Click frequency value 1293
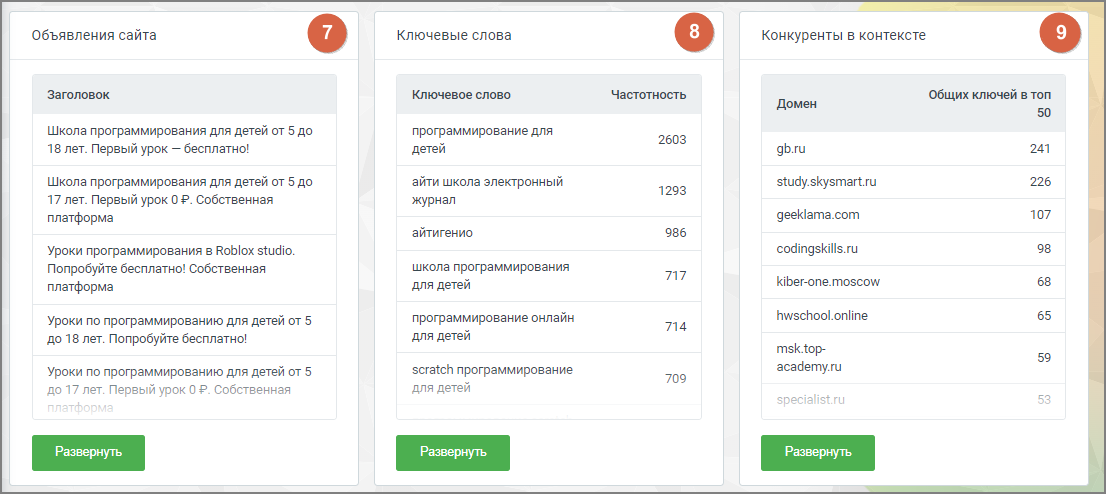Viewport: 1106px width, 494px height. pos(672,191)
